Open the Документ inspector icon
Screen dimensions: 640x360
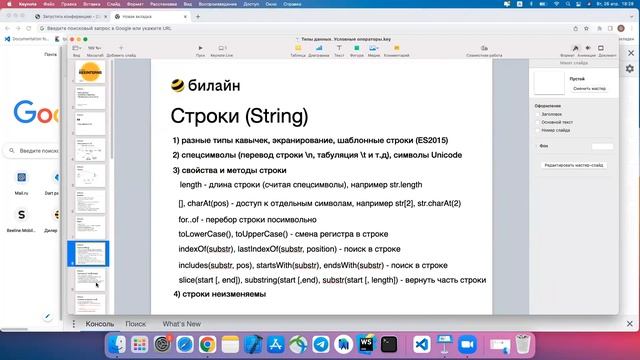[x=601, y=48]
